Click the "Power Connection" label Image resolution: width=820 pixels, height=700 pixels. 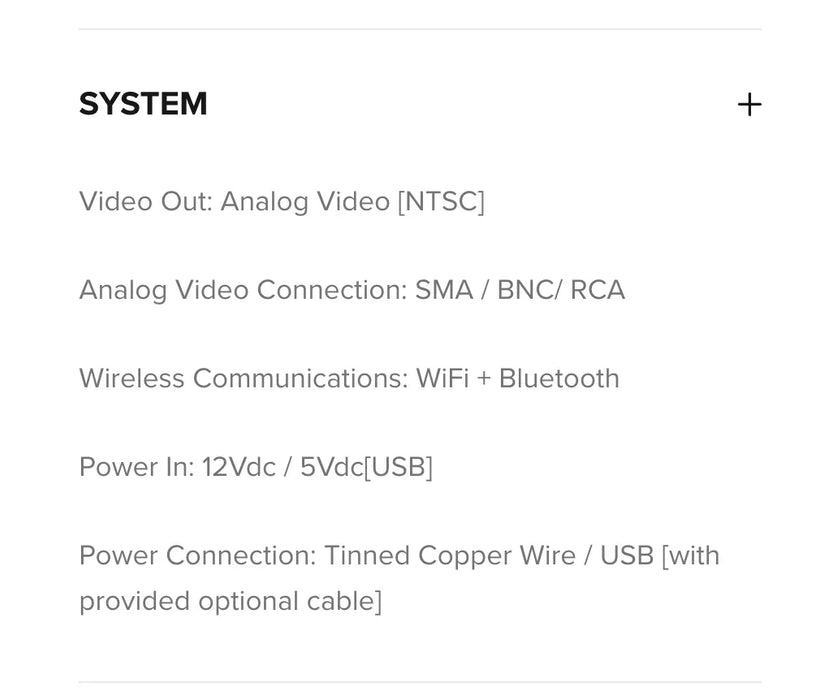(196, 555)
